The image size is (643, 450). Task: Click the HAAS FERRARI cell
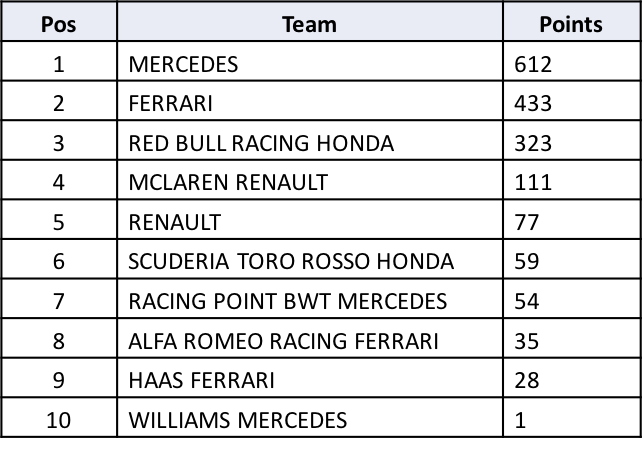(310, 378)
